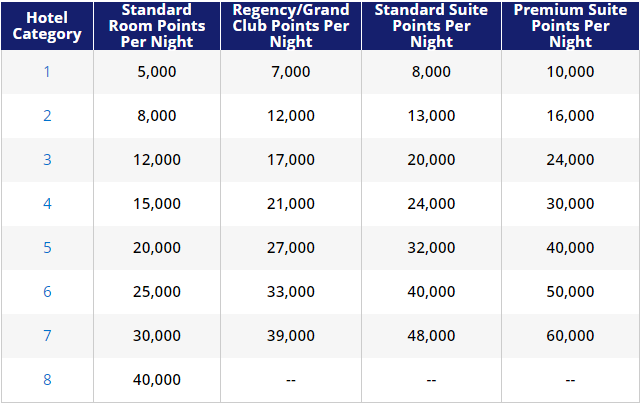Click the 5,000 standard room points cell

pos(157,72)
